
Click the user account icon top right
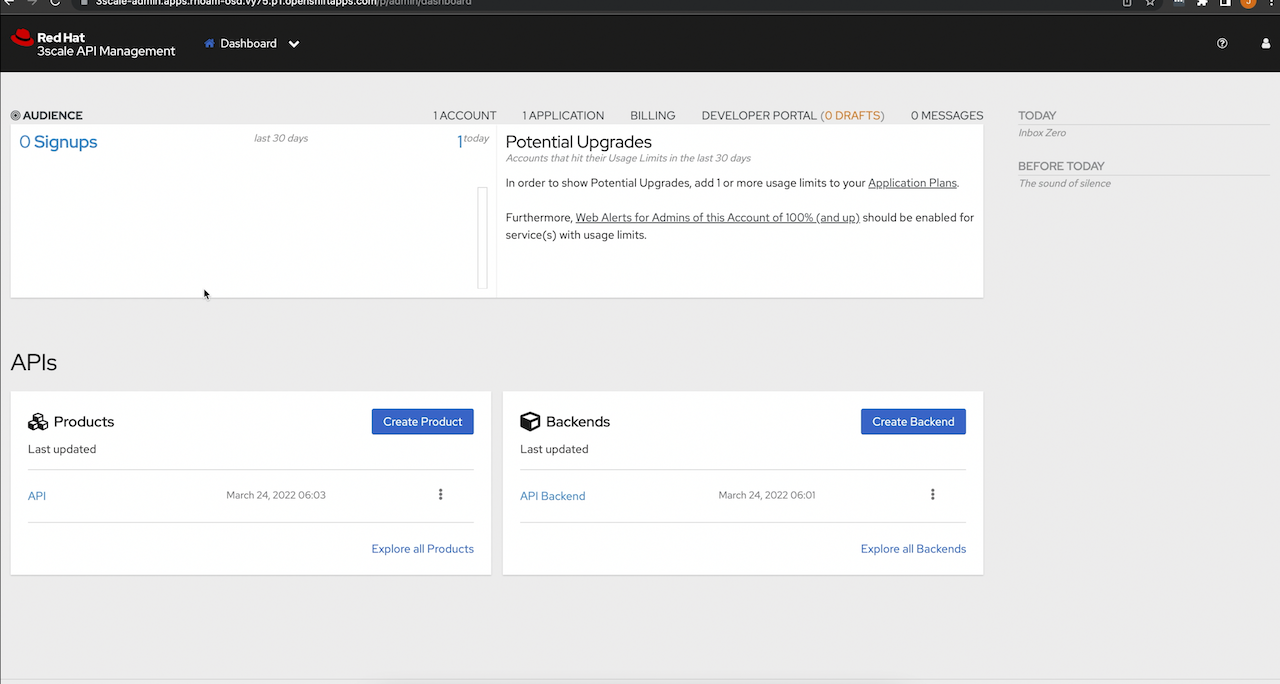pyautogui.click(x=1265, y=43)
